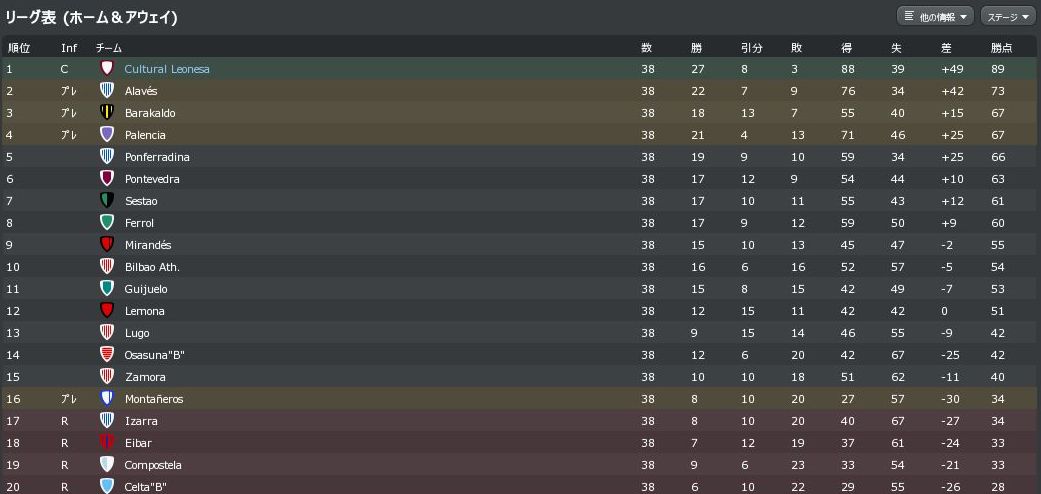1041x494 pixels.
Task: Open the Ponferradina team link
Action: pyautogui.click(x=157, y=157)
